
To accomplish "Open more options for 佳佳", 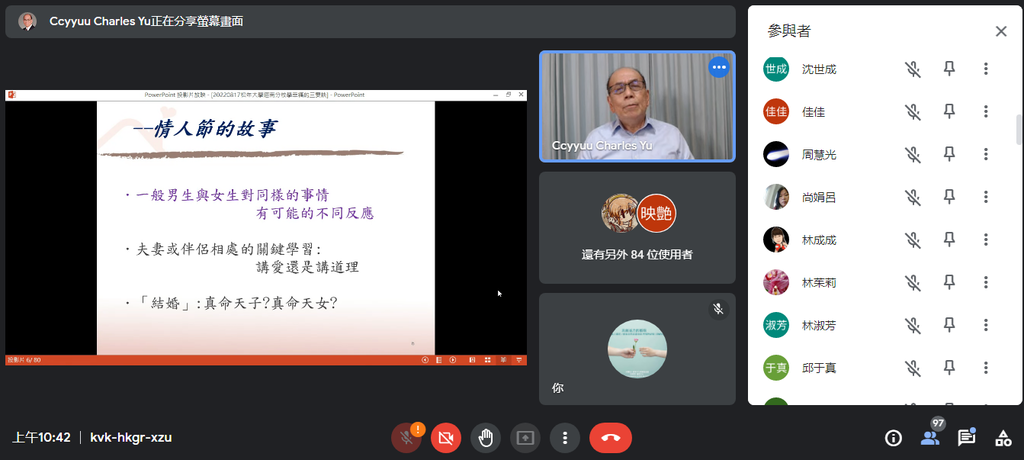I will pyautogui.click(x=986, y=112).
